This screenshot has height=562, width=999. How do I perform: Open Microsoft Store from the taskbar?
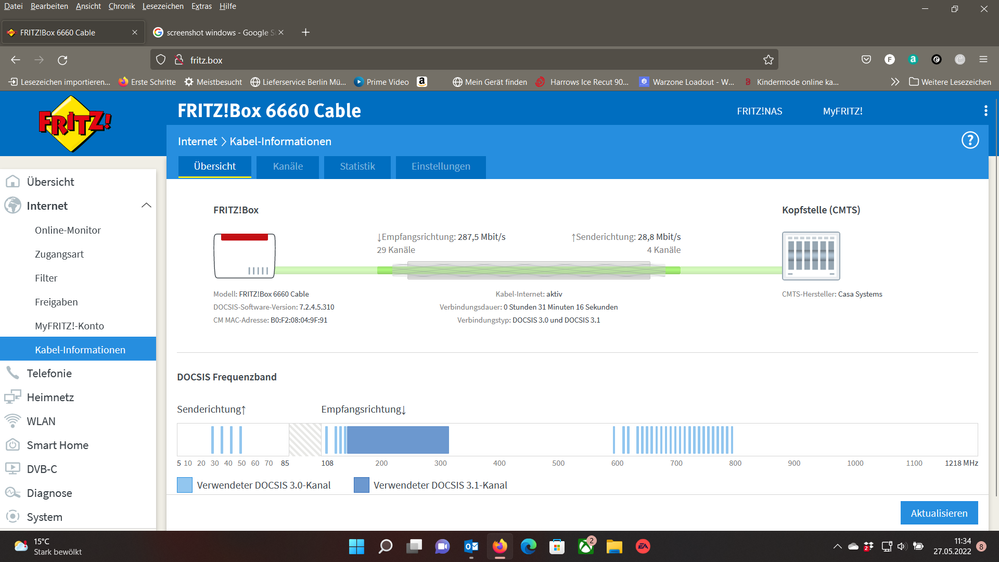[557, 546]
